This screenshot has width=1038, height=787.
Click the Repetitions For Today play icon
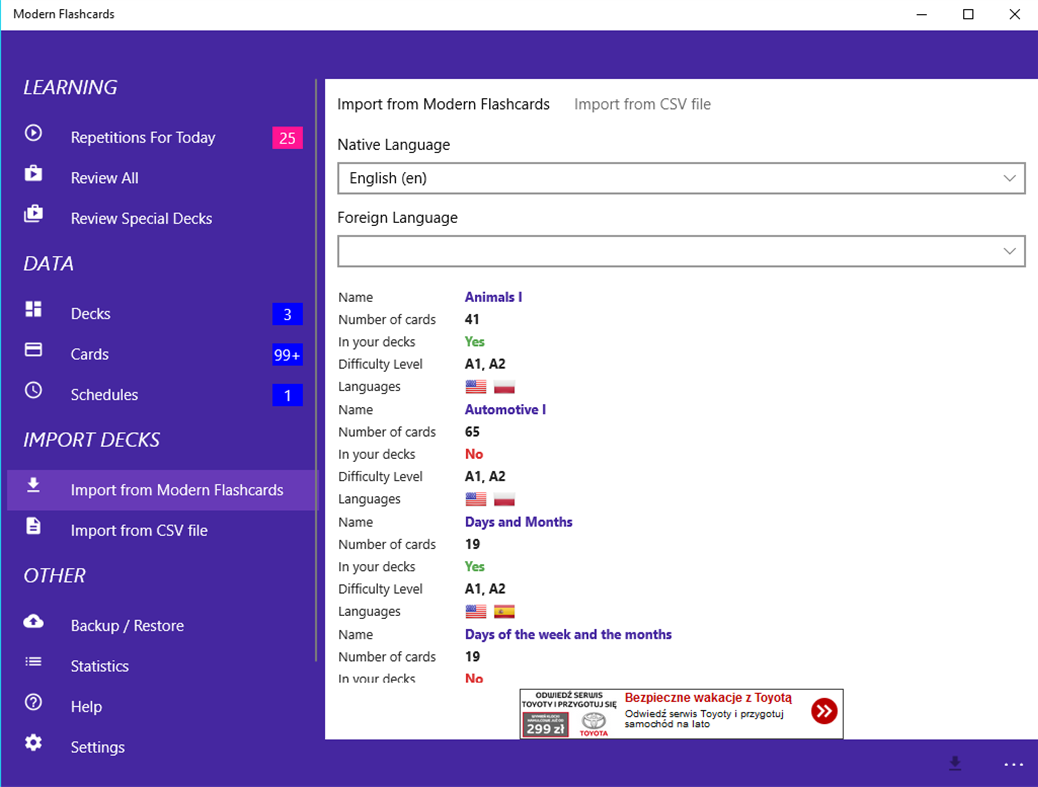(x=31, y=136)
